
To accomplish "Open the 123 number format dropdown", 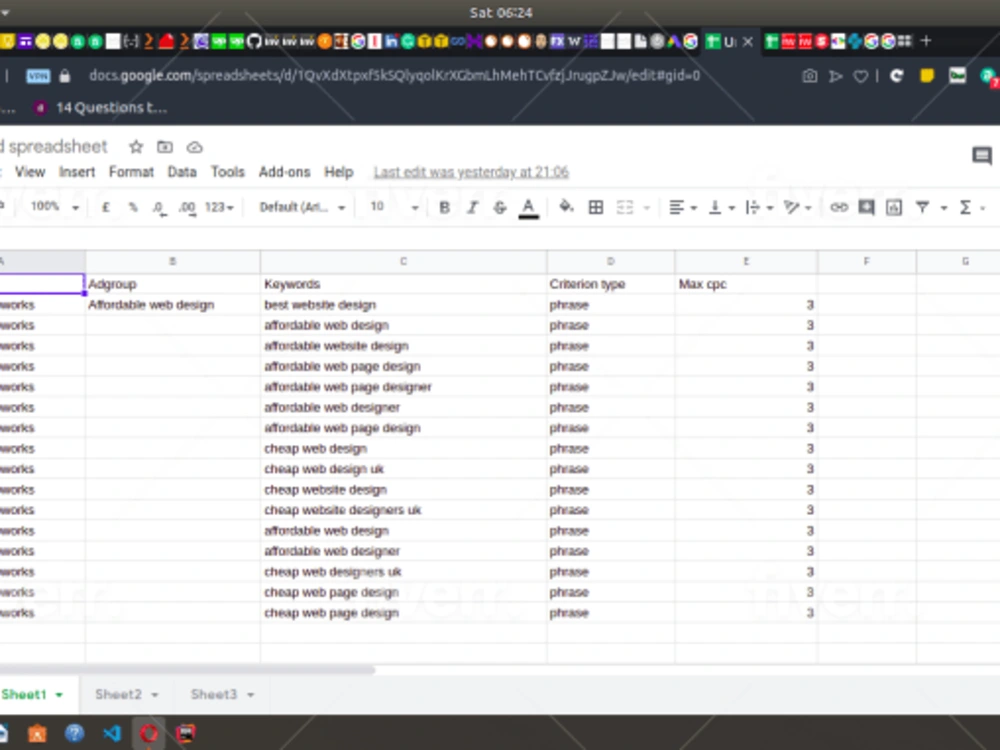I will (x=219, y=207).
